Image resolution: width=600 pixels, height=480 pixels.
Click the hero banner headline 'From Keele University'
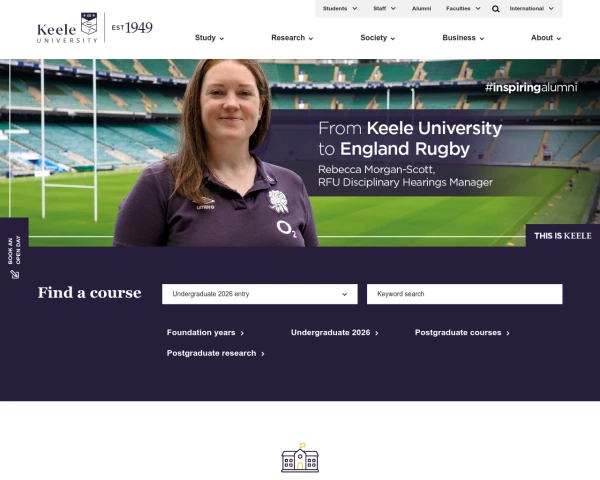[410, 128]
